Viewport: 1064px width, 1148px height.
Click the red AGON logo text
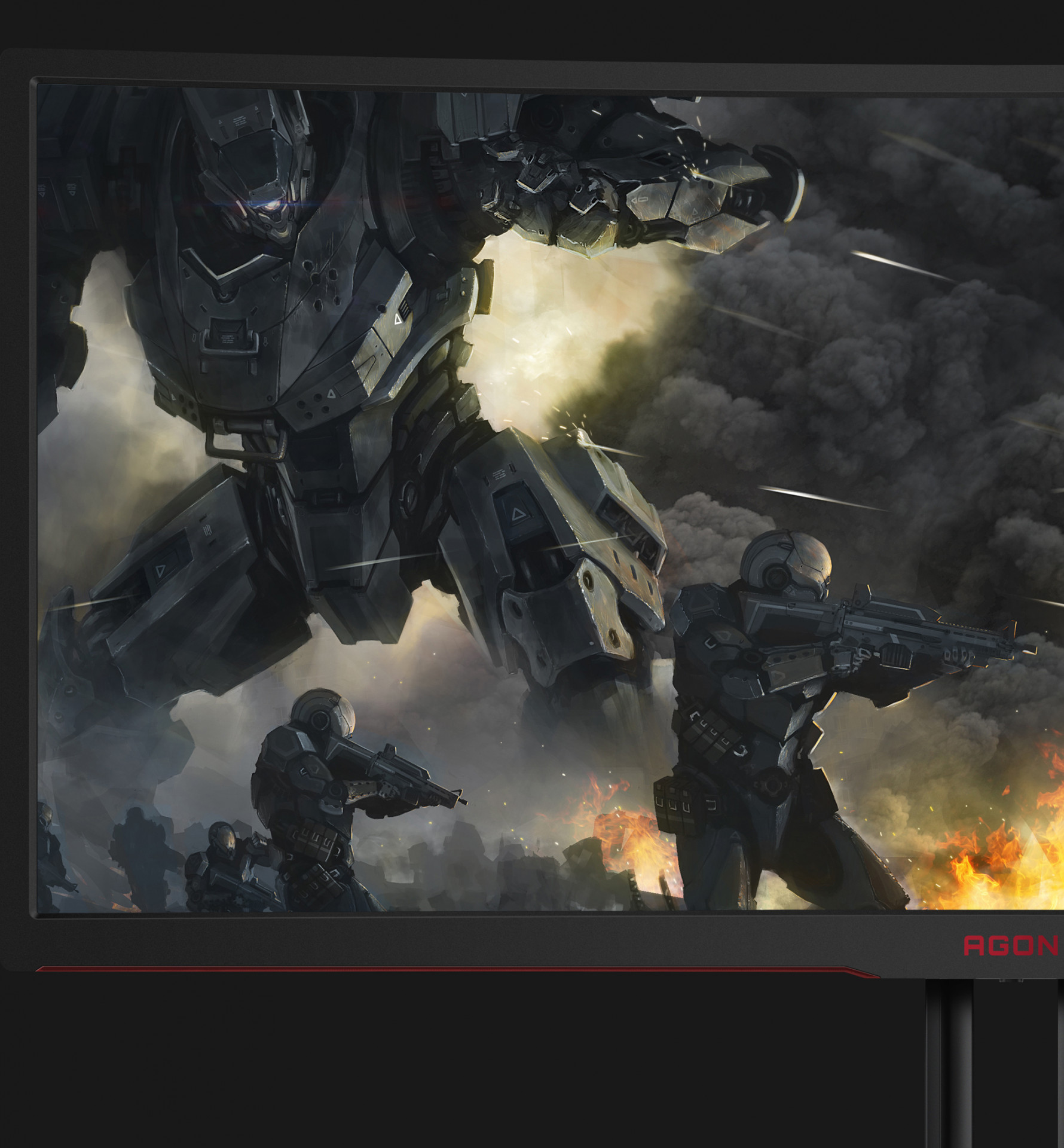[1011, 945]
